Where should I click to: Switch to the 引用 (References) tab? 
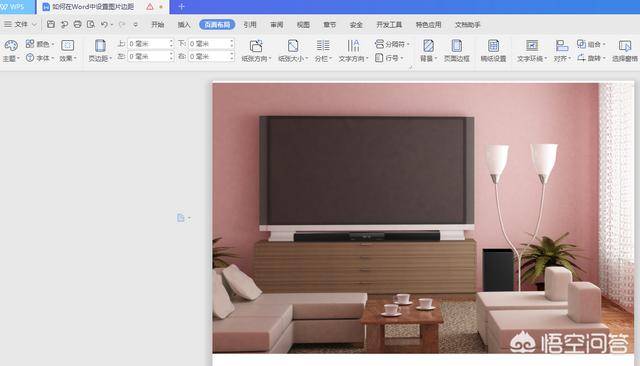coord(250,24)
